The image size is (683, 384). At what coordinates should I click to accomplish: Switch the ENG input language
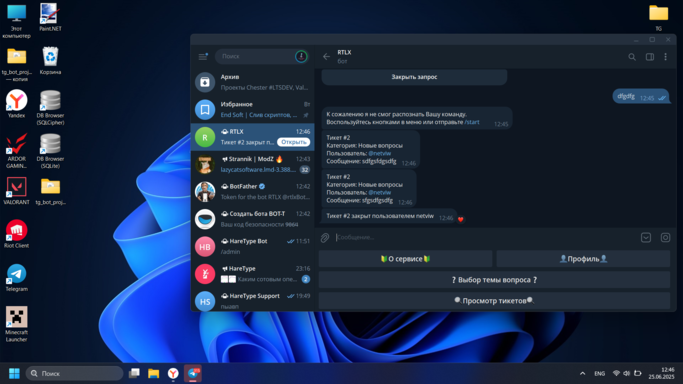tap(599, 374)
